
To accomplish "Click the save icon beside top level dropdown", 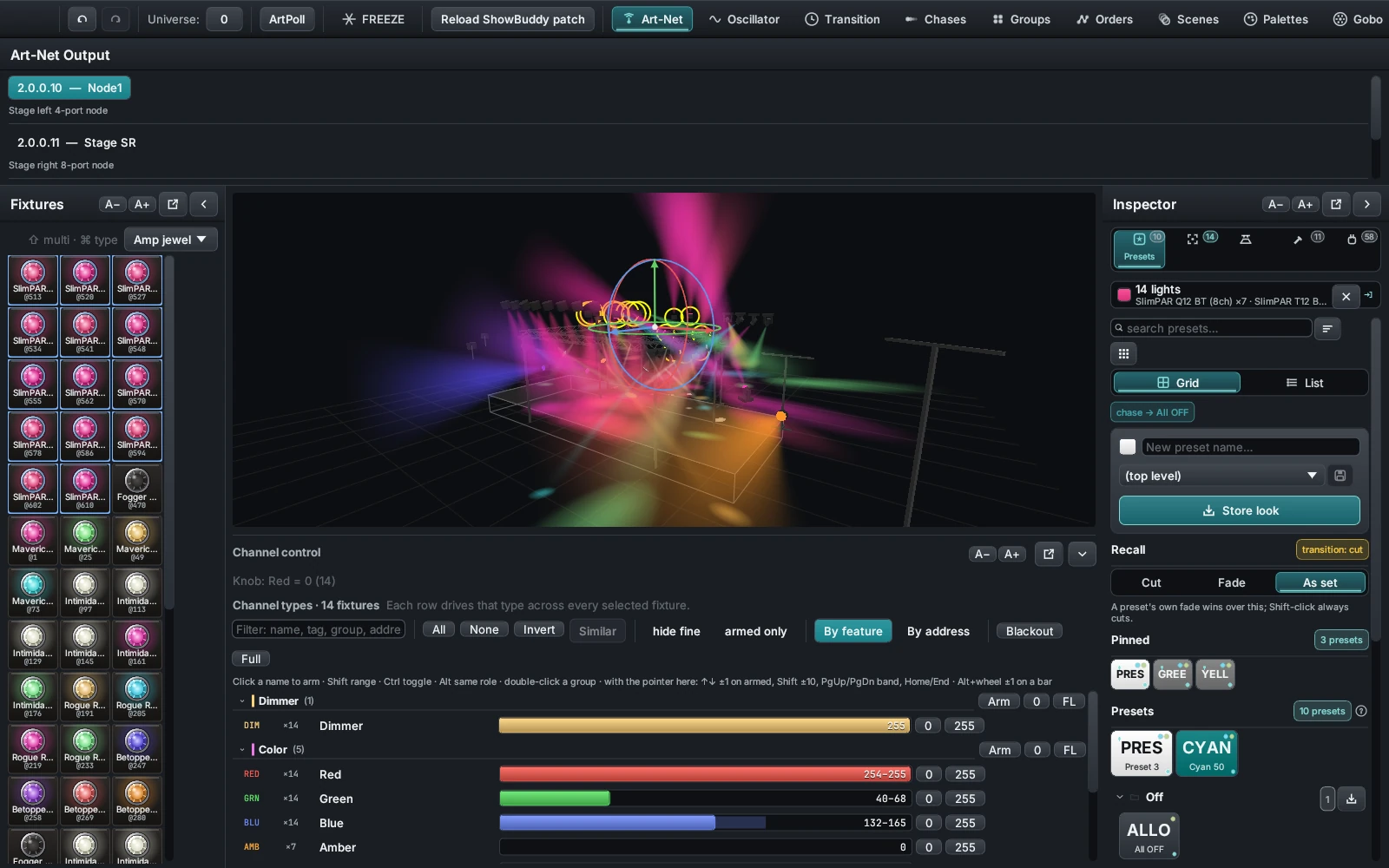I will click(x=1340, y=476).
